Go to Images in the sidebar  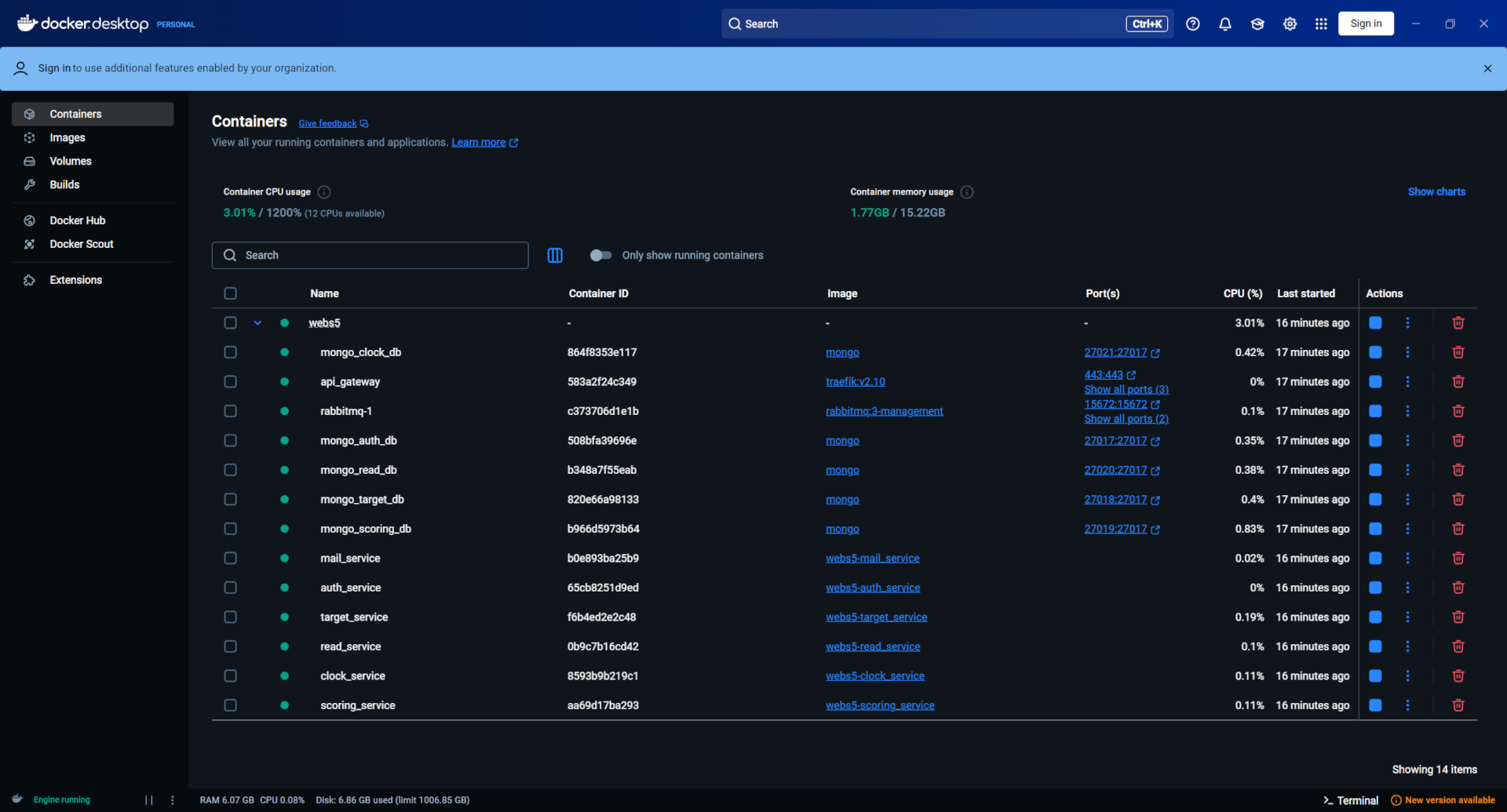[69, 137]
